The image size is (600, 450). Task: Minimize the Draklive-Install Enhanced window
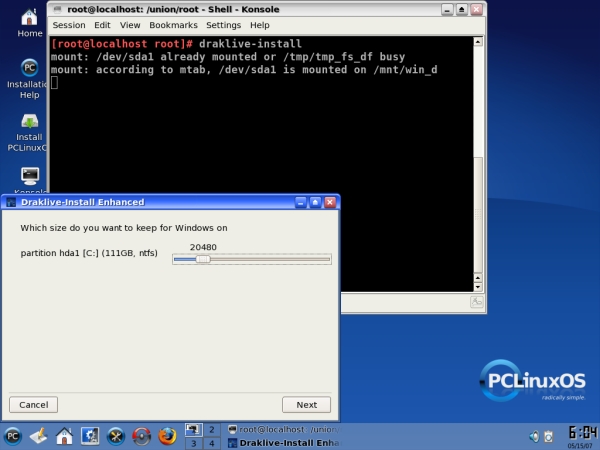pyautogui.click(x=301, y=202)
